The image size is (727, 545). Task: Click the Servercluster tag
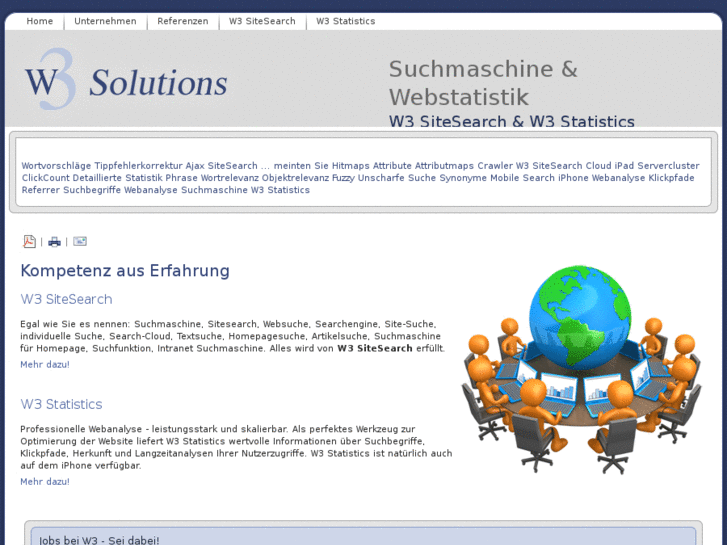[668, 166]
